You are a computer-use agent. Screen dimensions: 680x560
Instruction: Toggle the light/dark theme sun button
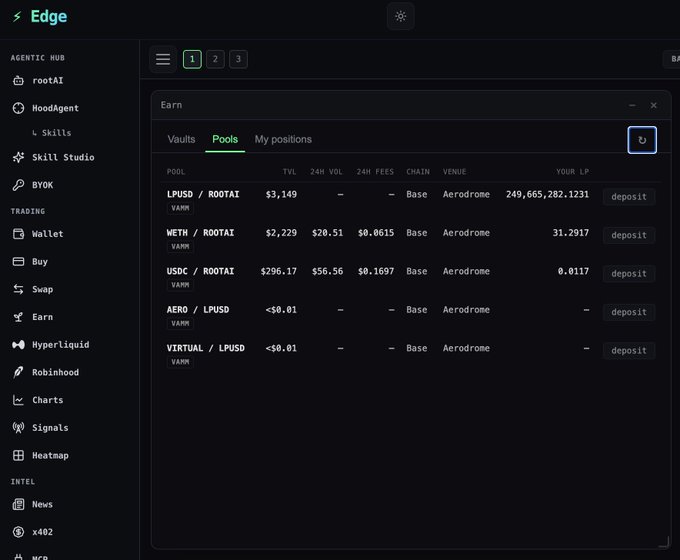[x=400, y=16]
